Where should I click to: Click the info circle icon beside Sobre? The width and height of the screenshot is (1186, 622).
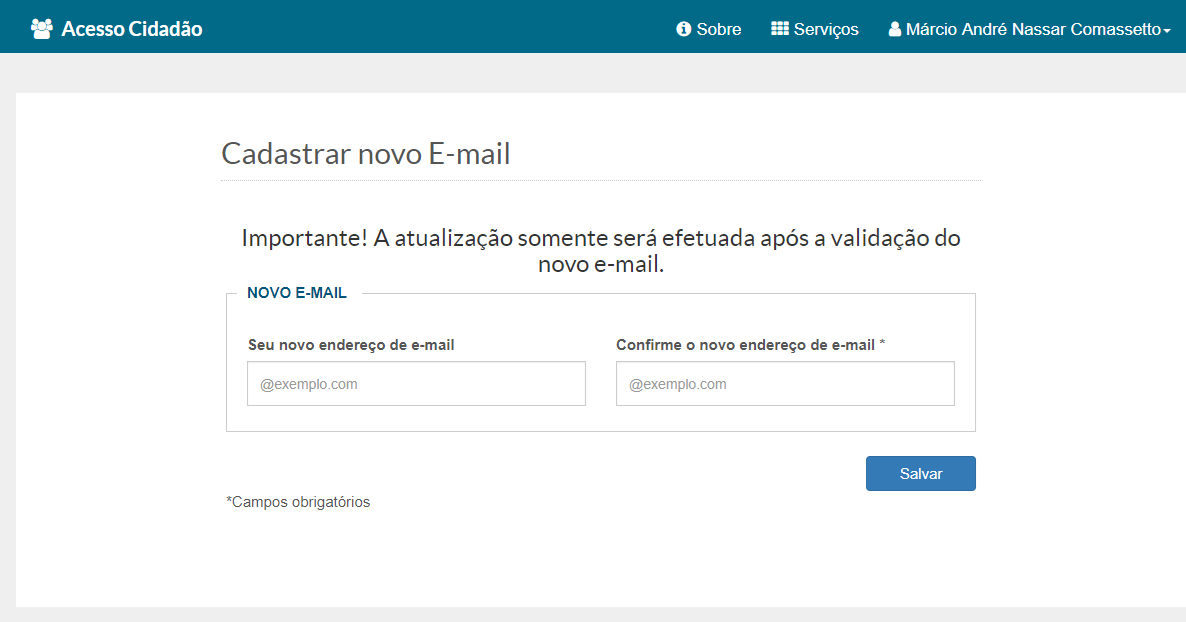pos(684,29)
